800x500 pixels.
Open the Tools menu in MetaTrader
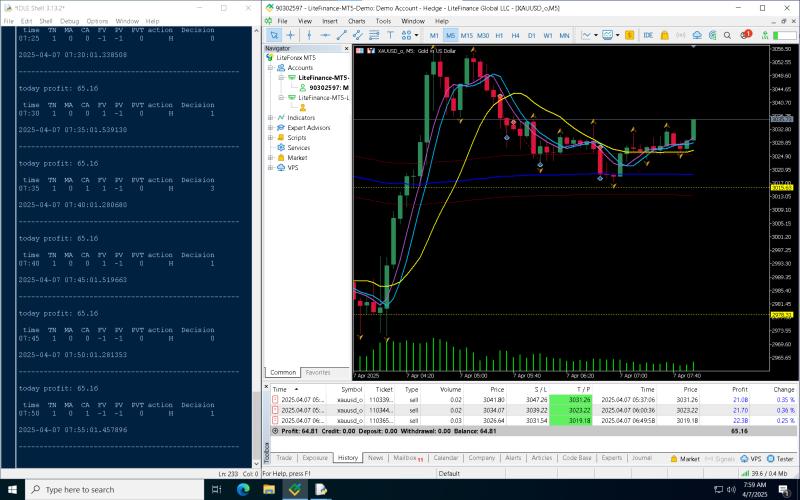pyautogui.click(x=383, y=21)
